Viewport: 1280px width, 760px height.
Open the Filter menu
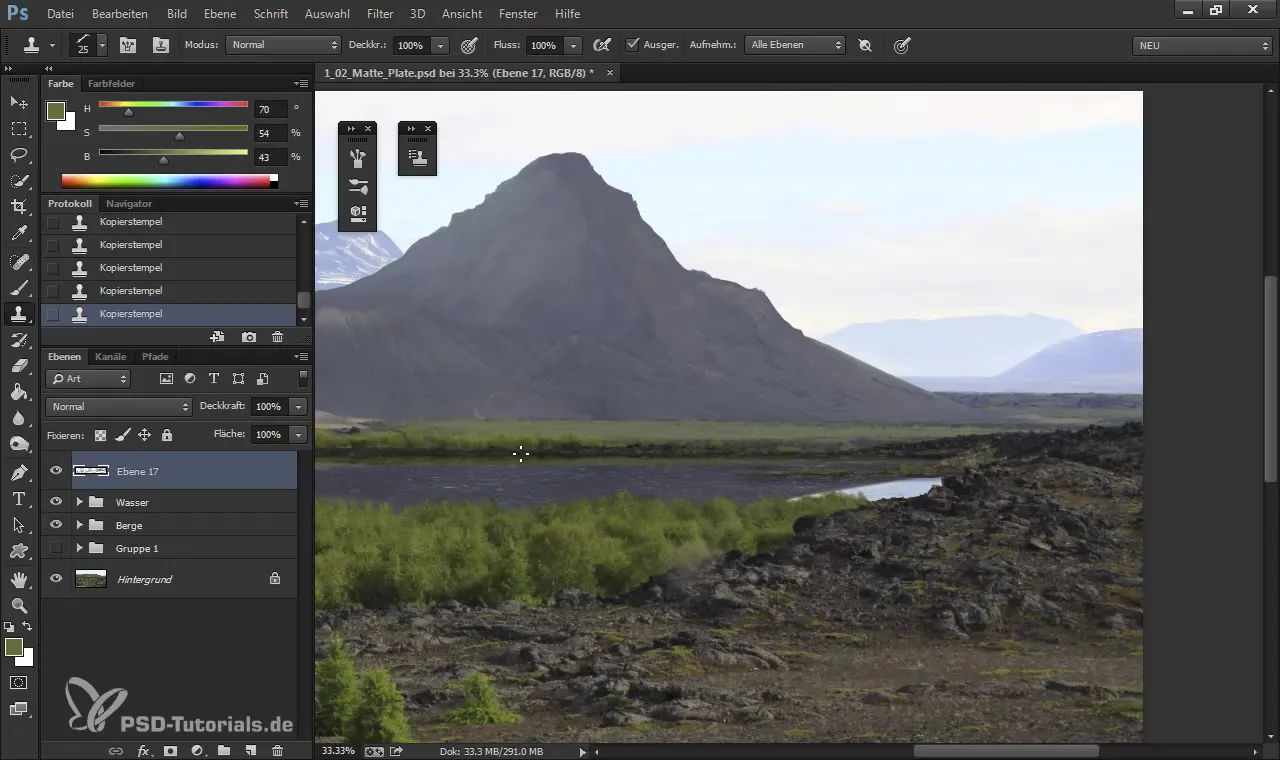(380, 14)
